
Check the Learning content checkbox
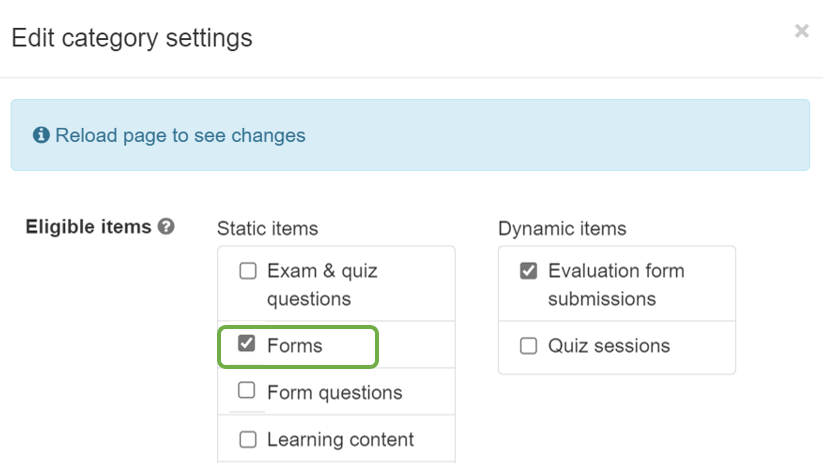pos(248,439)
